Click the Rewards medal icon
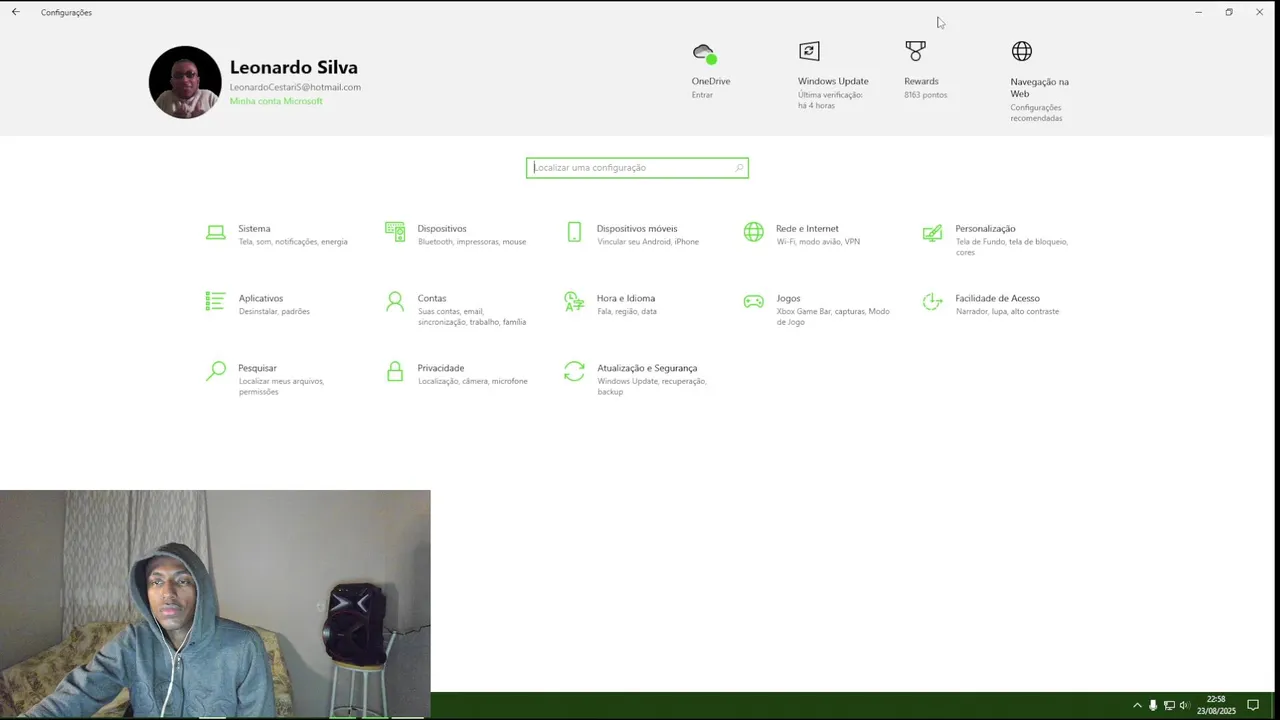The width and height of the screenshot is (1280, 720). [915, 51]
